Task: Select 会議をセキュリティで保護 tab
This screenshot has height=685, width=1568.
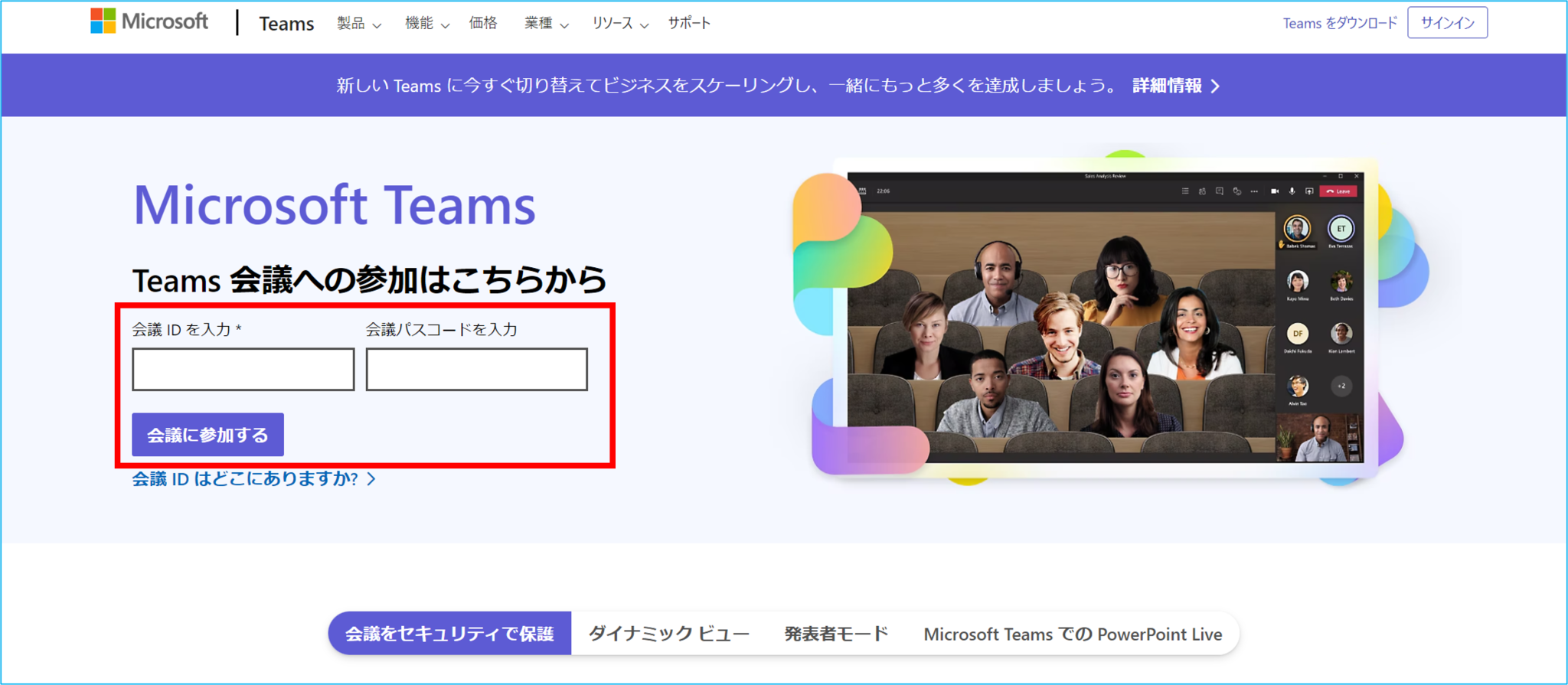Action: tap(449, 634)
